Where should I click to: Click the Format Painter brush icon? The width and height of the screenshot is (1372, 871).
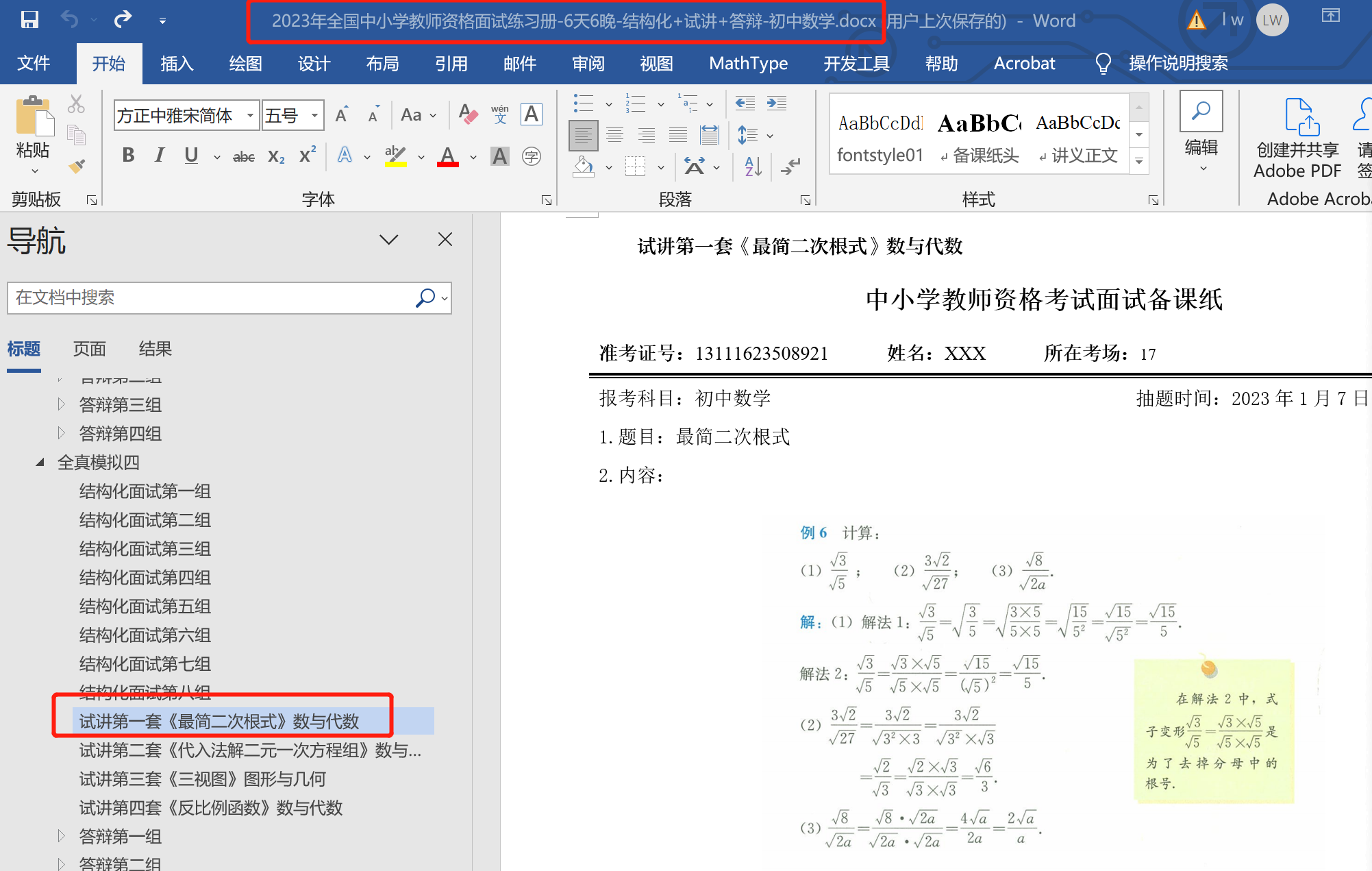click(77, 166)
